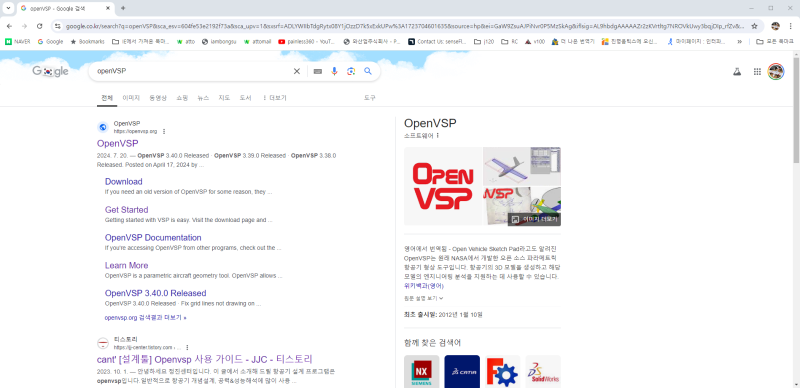Open the Chrome three-dot menu
Image resolution: width=800 pixels, height=388 pixels.
tap(790, 26)
